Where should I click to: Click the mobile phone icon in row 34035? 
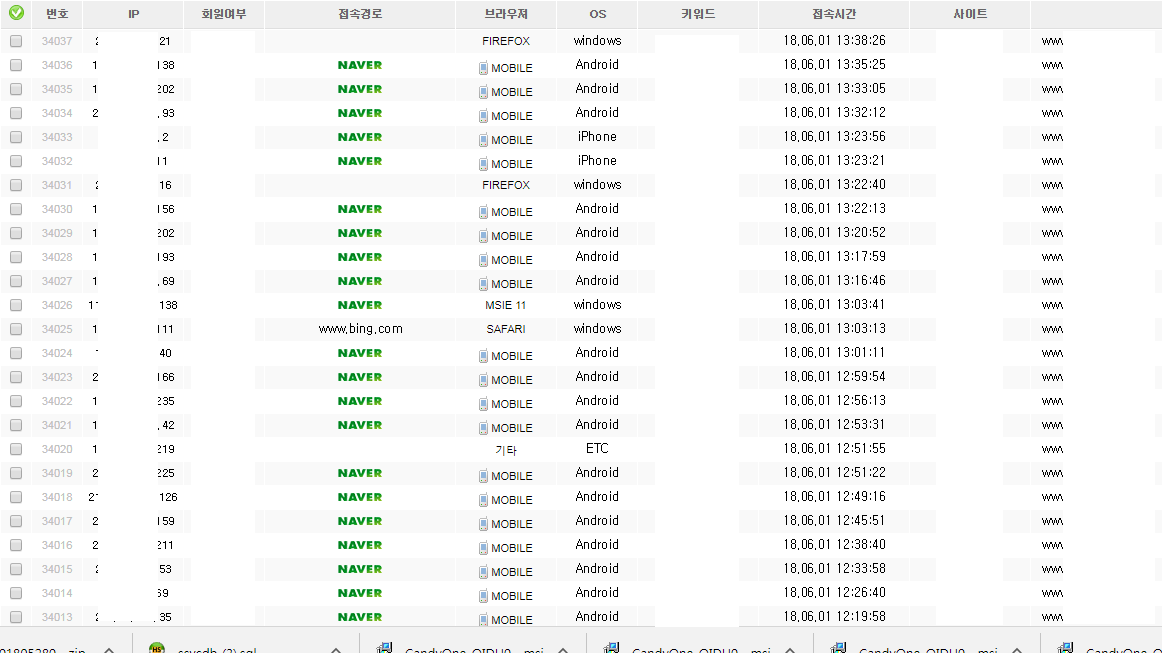click(483, 92)
